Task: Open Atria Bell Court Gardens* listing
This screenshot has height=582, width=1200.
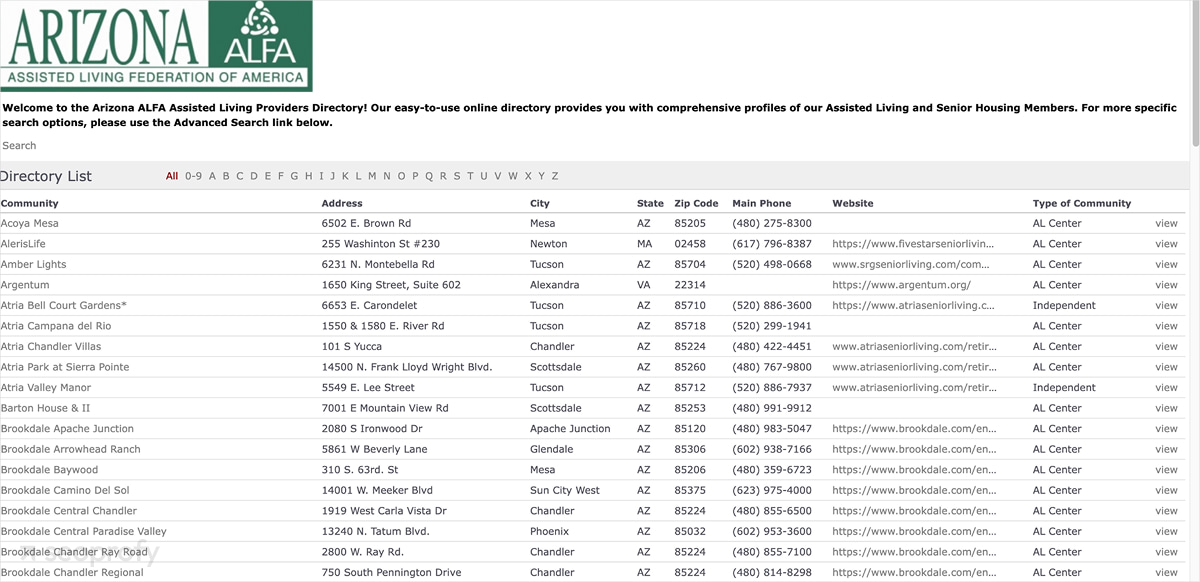Action: tap(64, 305)
